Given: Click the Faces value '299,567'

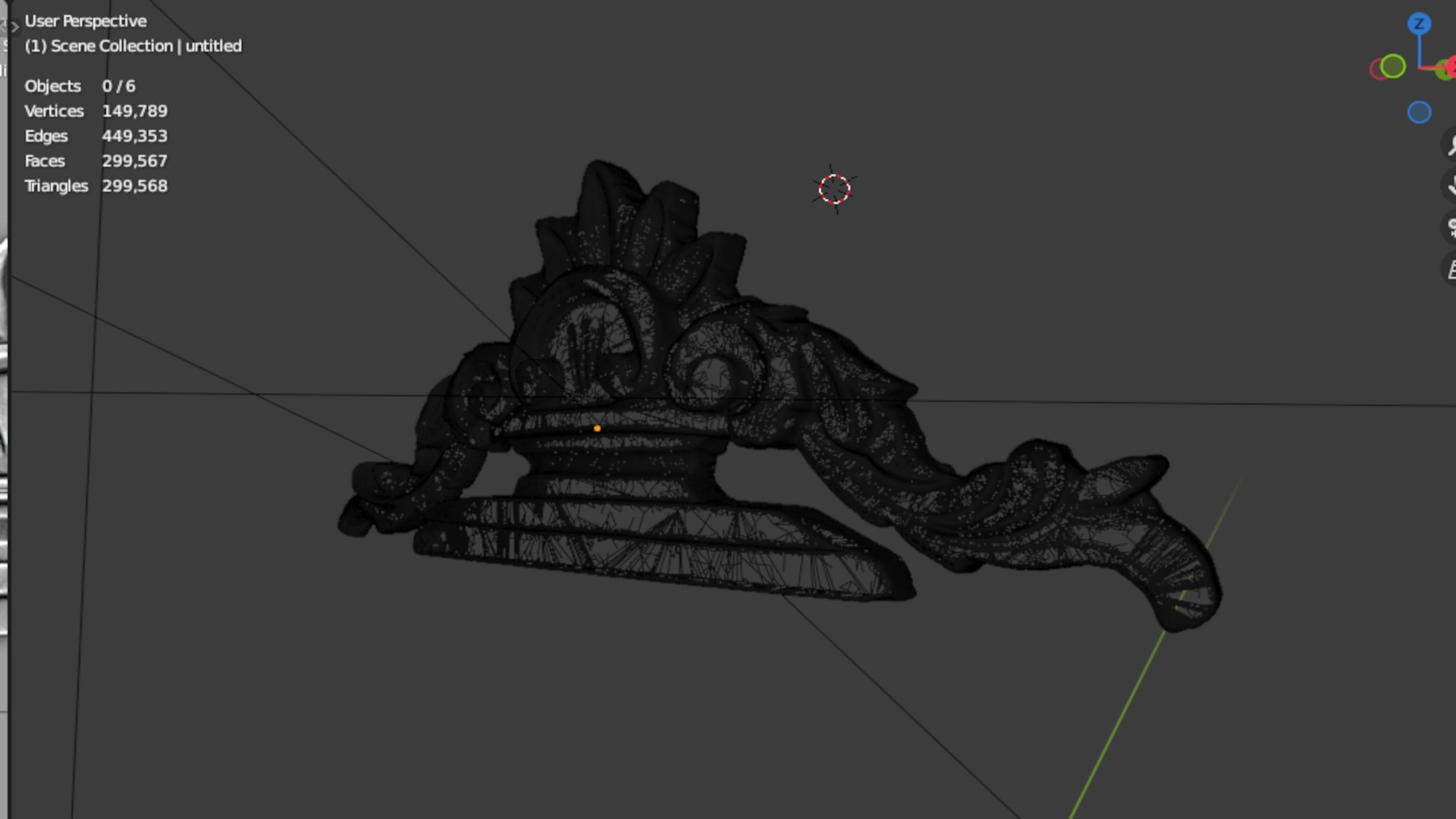Looking at the screenshot, I should tap(135, 162).
